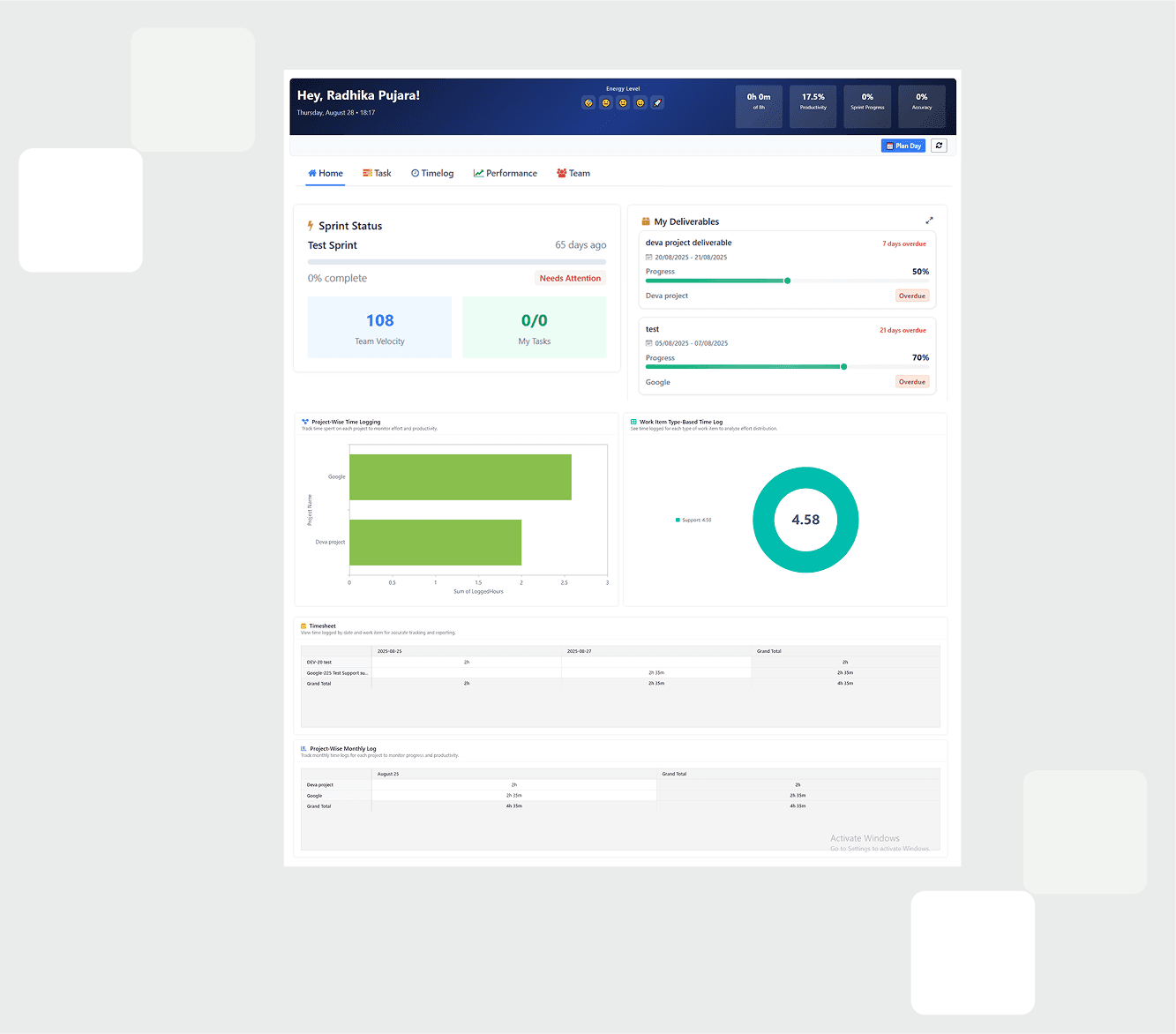The image size is (1176, 1034).
Task: Click the 21 days overdue label
Action: click(x=903, y=330)
